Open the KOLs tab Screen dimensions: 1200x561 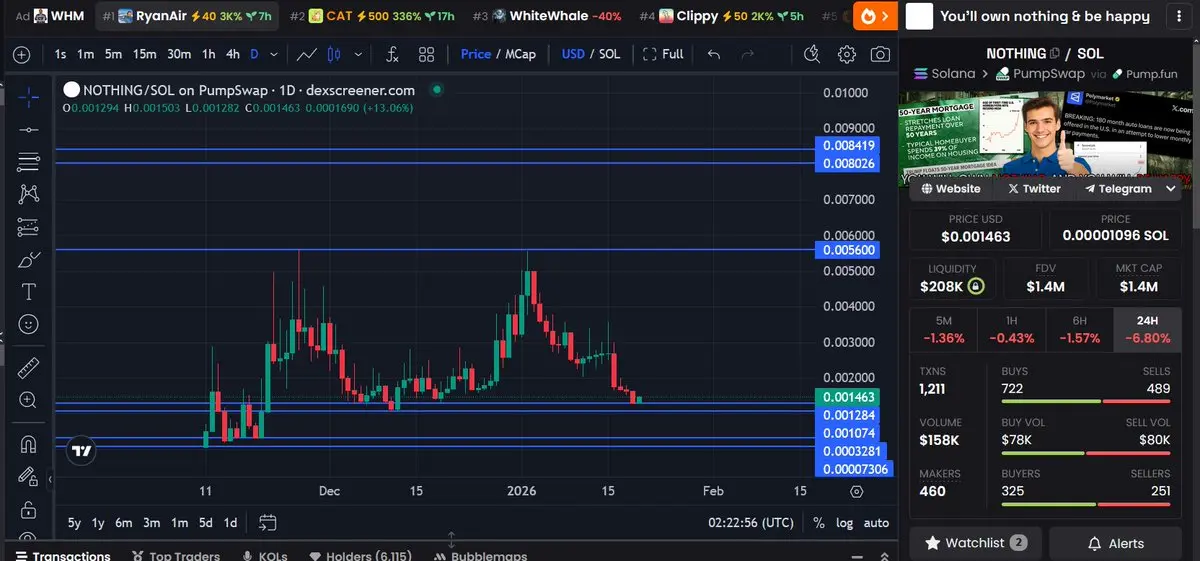click(264, 556)
